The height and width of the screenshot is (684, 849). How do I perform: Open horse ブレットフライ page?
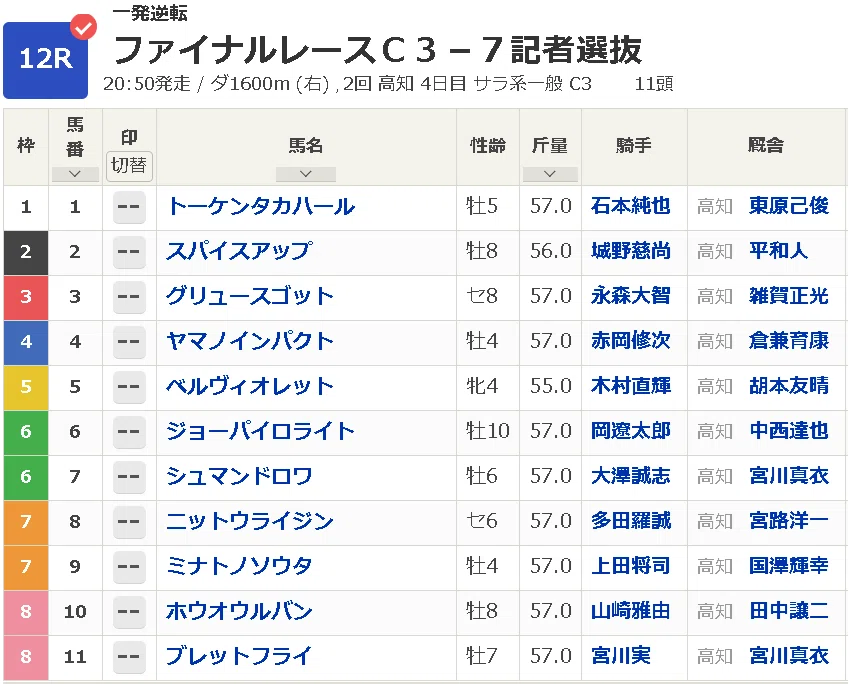coord(239,656)
